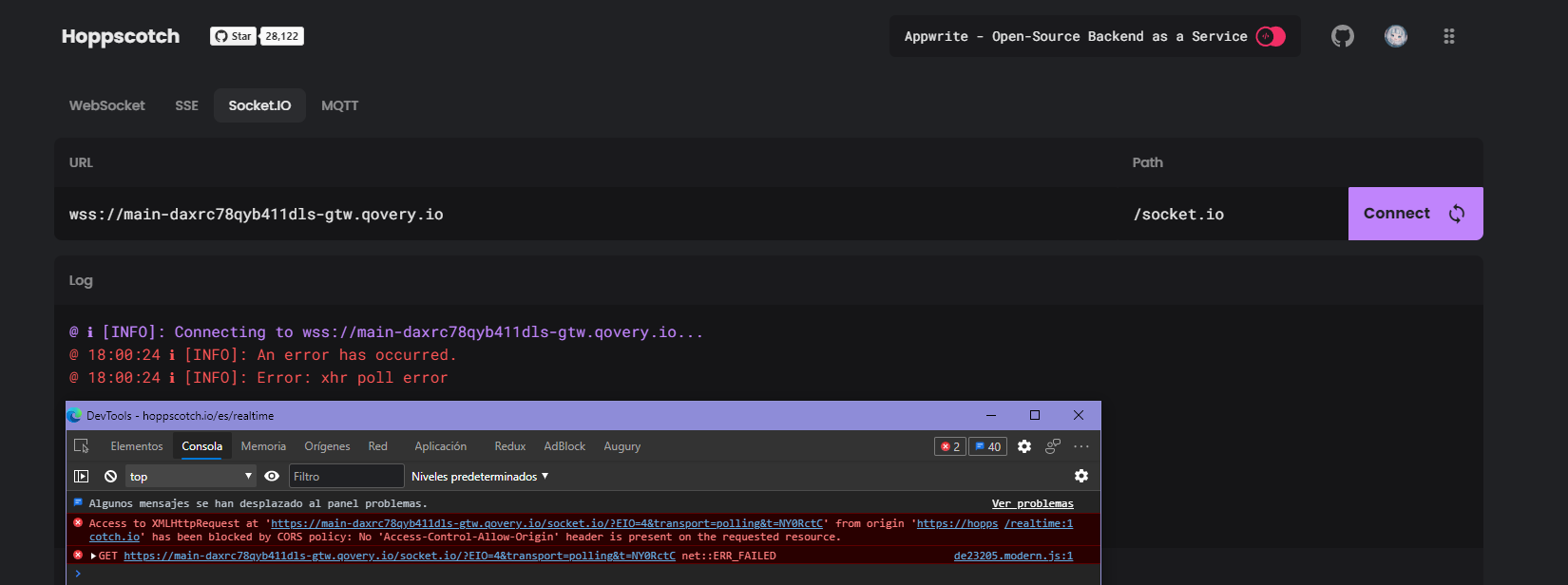Click the red error count badge showing 2

coord(950,446)
